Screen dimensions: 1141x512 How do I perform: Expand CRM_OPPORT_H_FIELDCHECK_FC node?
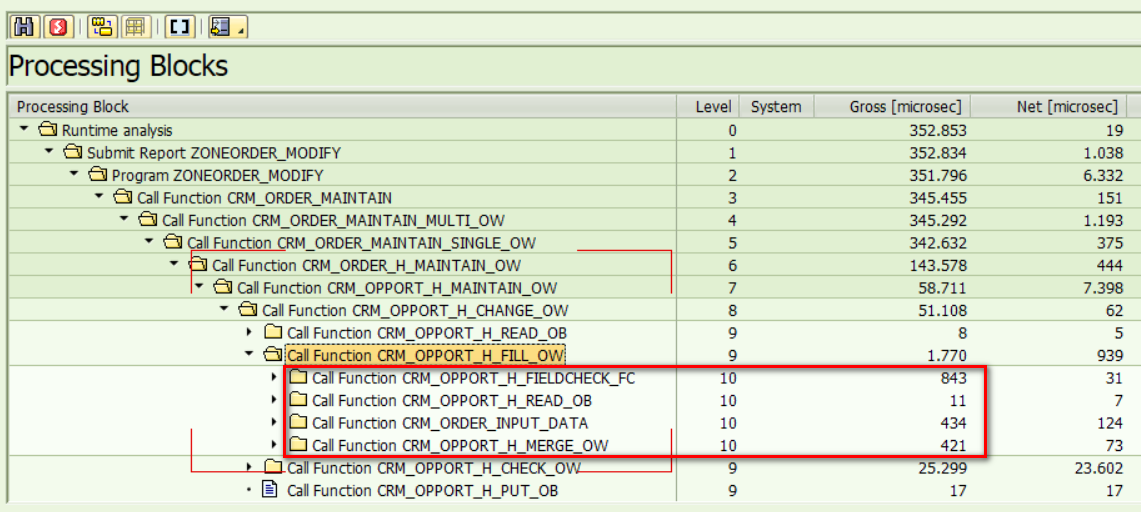click(274, 377)
